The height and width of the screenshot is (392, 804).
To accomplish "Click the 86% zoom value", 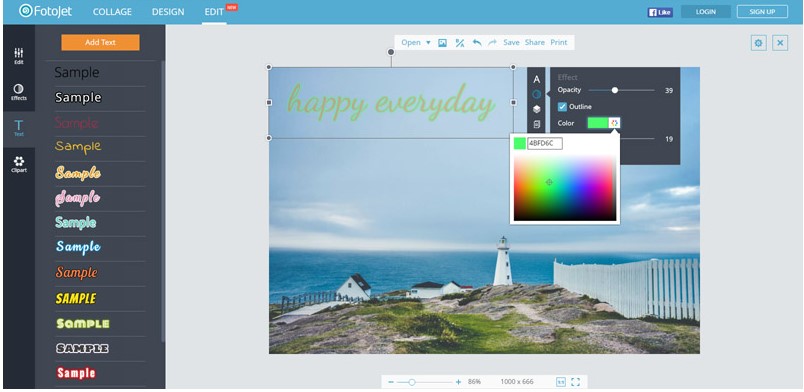I will pos(474,382).
